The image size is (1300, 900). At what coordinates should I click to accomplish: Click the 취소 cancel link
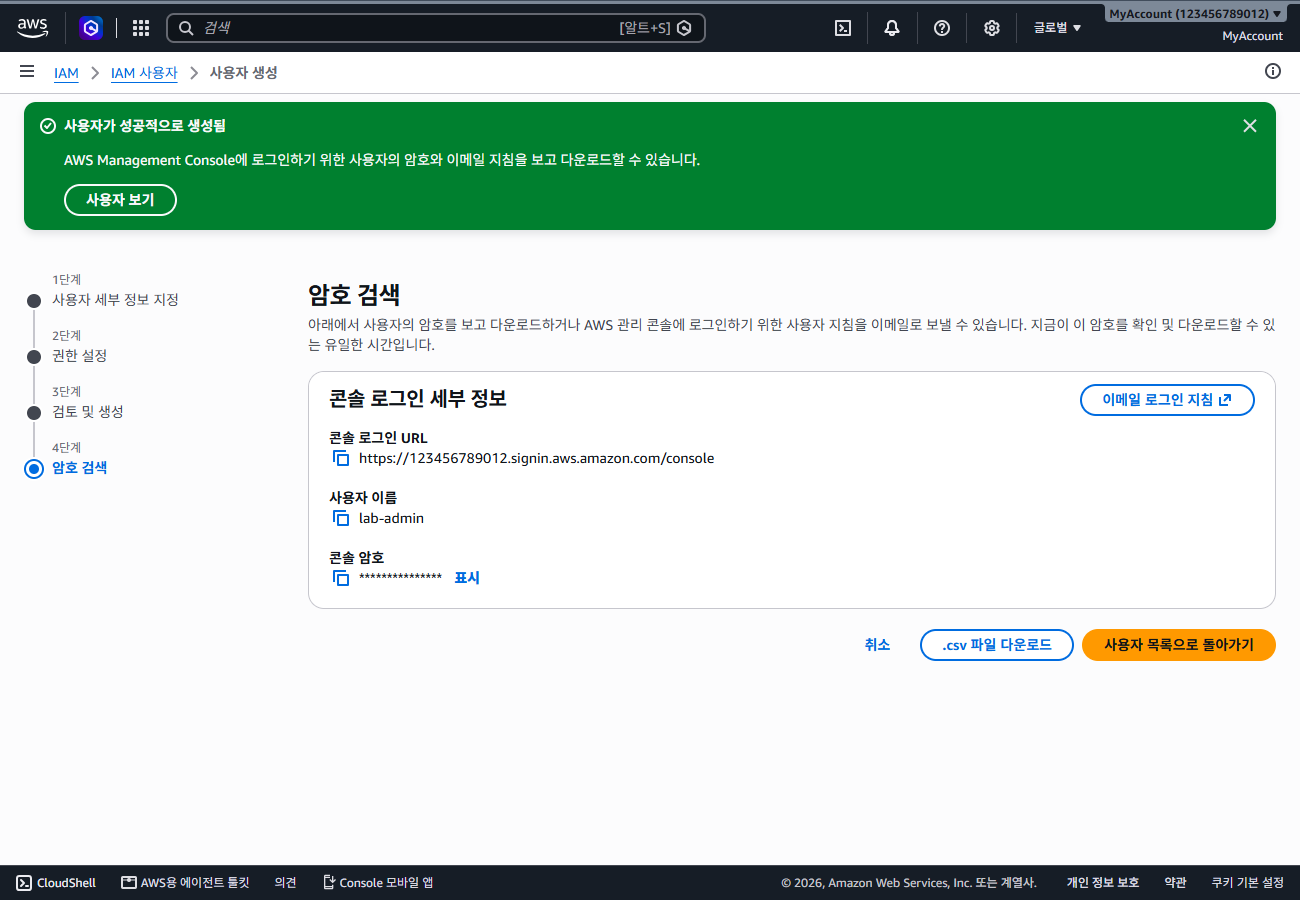877,645
